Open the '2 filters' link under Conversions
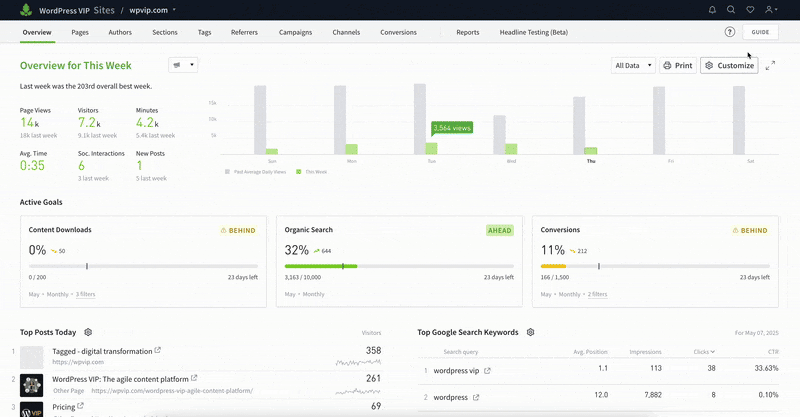 (x=597, y=294)
